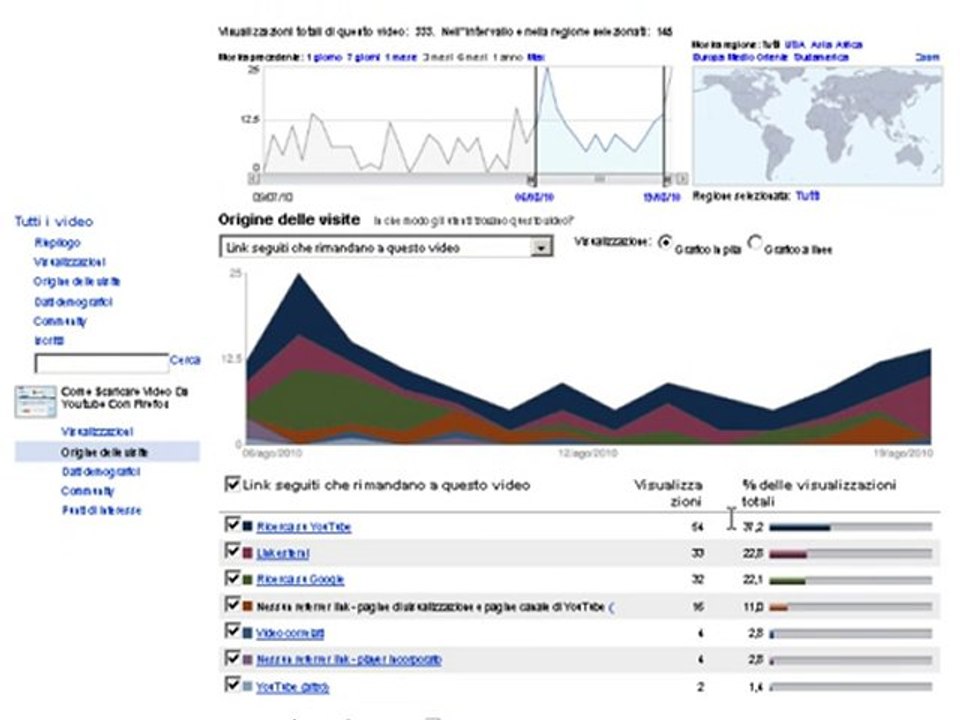Uncheck the Nessun referrer YouTube pages row checkbox
This screenshot has width=960, height=720.
232,604
